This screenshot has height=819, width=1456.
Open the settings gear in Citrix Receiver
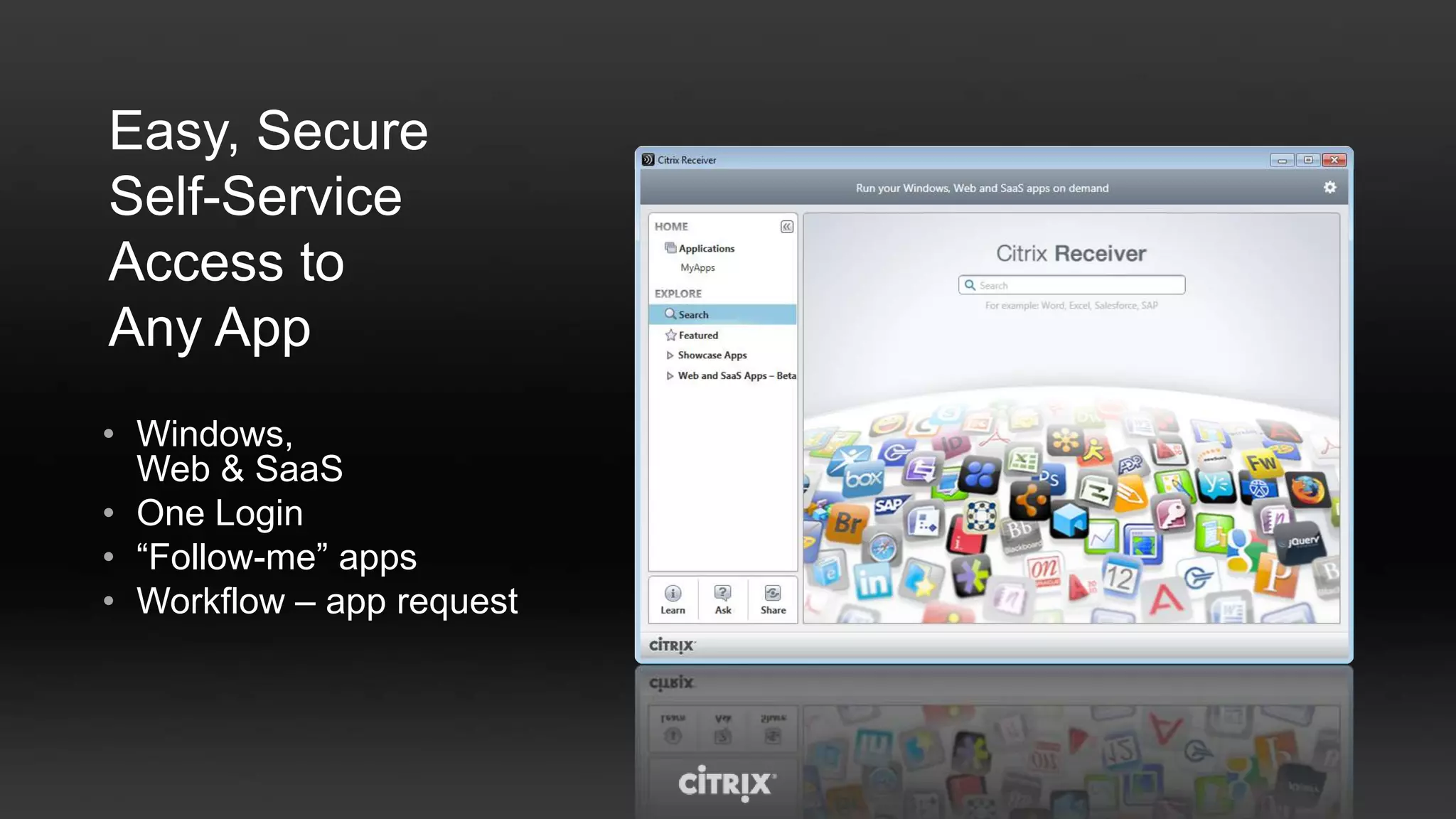(x=1329, y=187)
